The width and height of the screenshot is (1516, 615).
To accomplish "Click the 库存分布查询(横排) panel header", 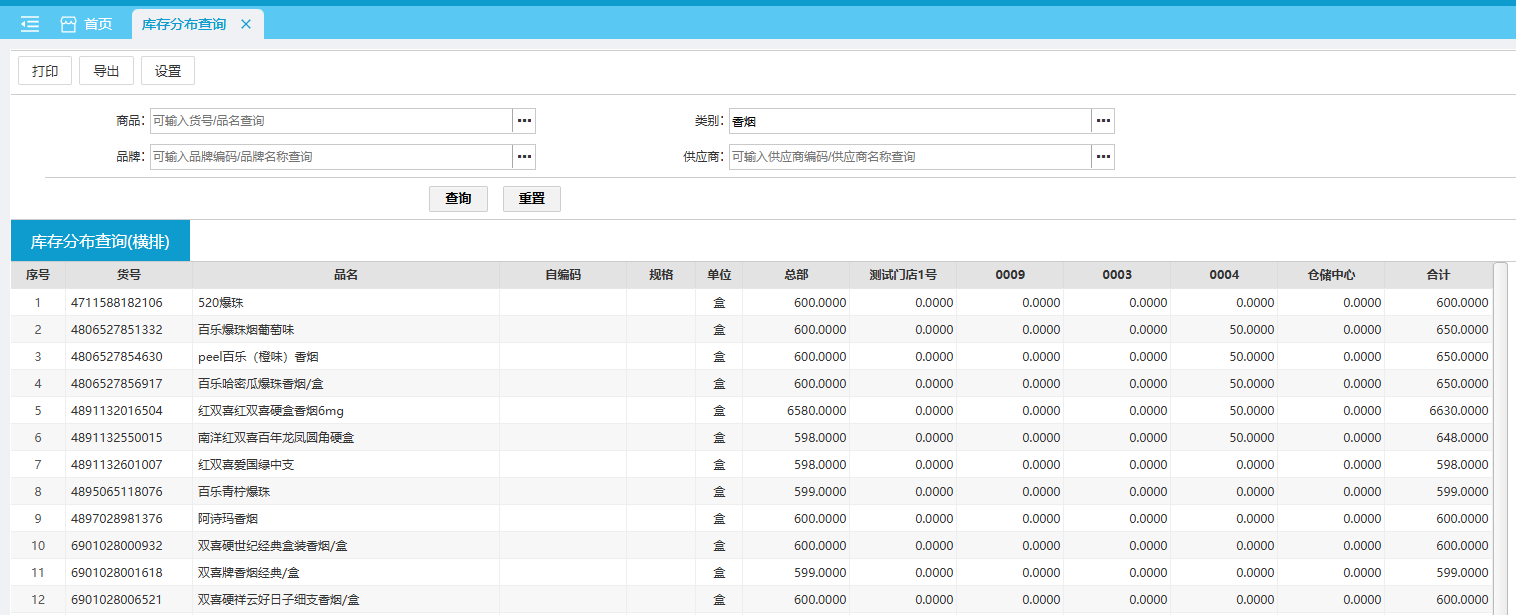I will pyautogui.click(x=100, y=241).
